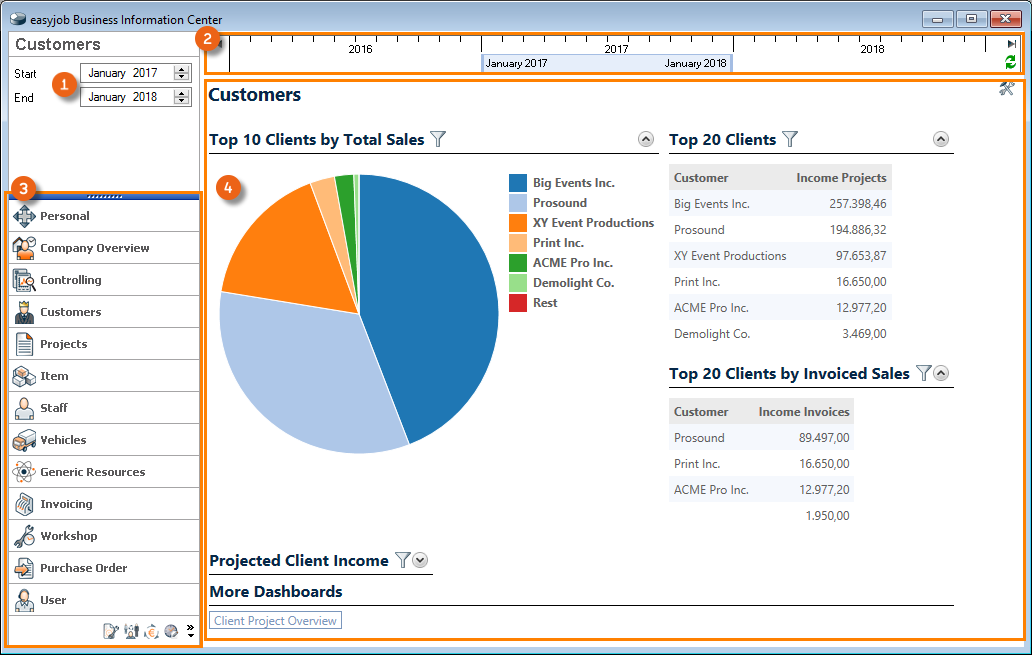Image resolution: width=1032 pixels, height=655 pixels.
Task: Go to Purchase Order in sidebar
Action: (83, 568)
